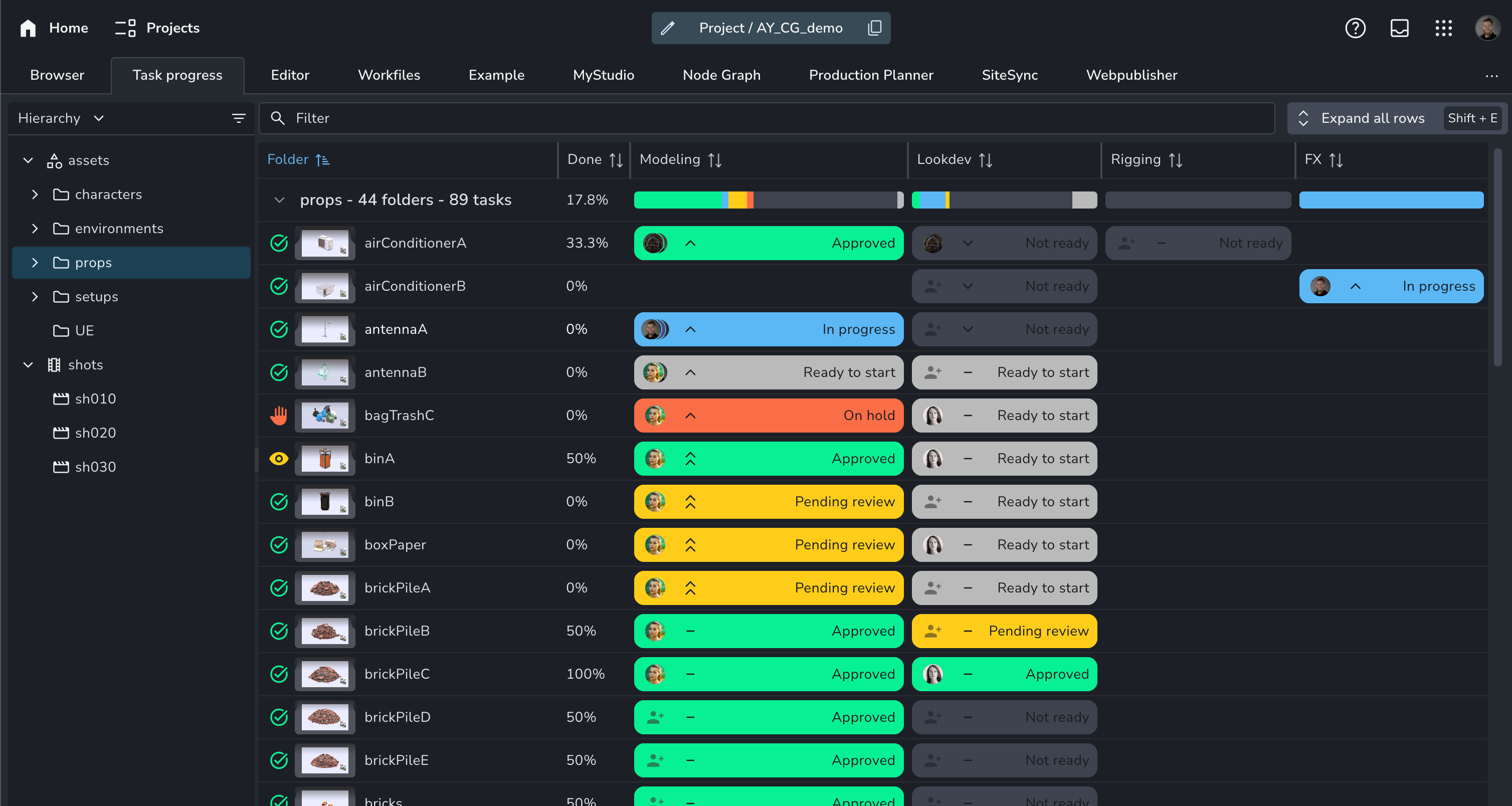Open the Node Graph tab
Viewport: 1512px width, 806px height.
tap(721, 75)
